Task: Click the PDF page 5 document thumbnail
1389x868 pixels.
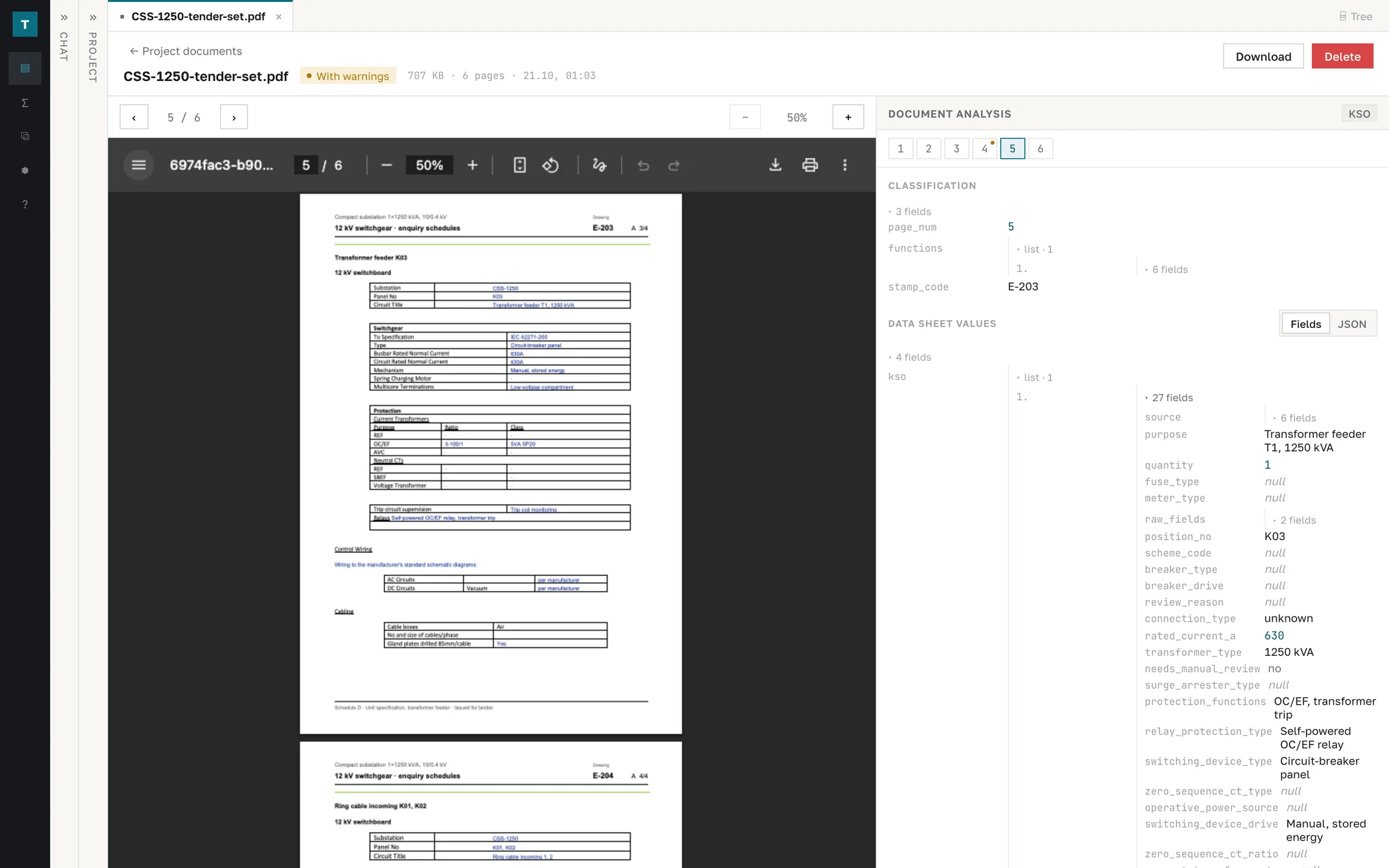Action: (x=491, y=464)
